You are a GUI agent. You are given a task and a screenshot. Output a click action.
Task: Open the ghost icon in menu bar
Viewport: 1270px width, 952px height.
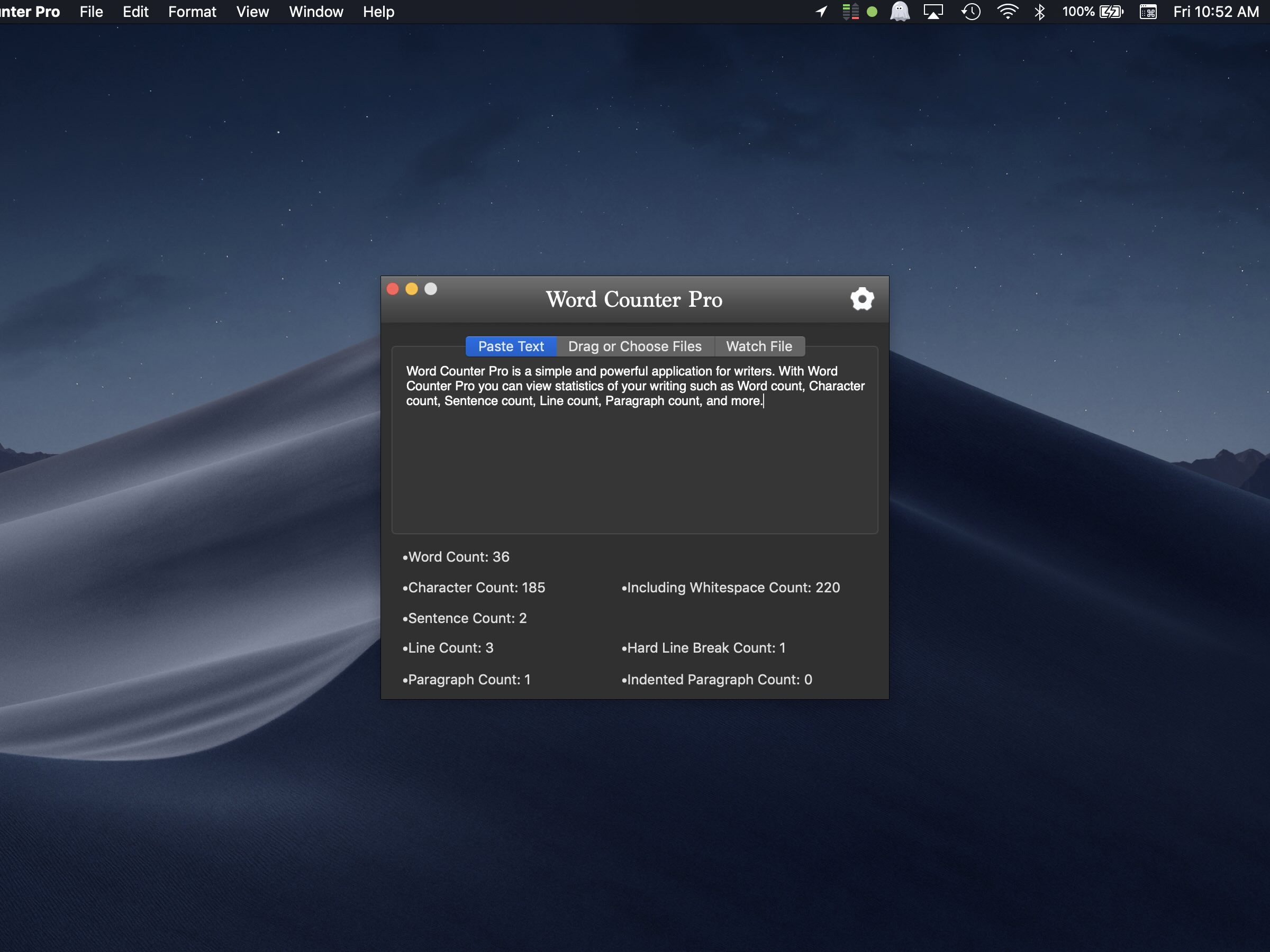coord(900,12)
